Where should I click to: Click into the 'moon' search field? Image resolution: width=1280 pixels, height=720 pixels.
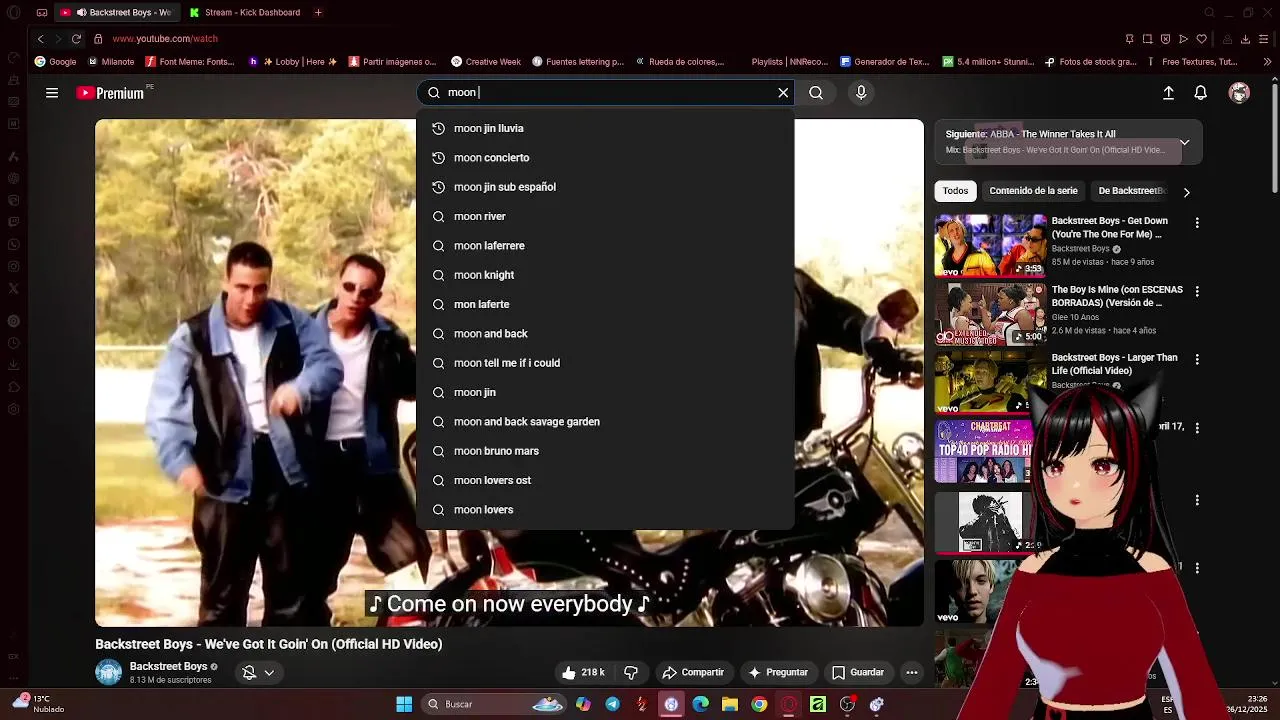[607, 92]
